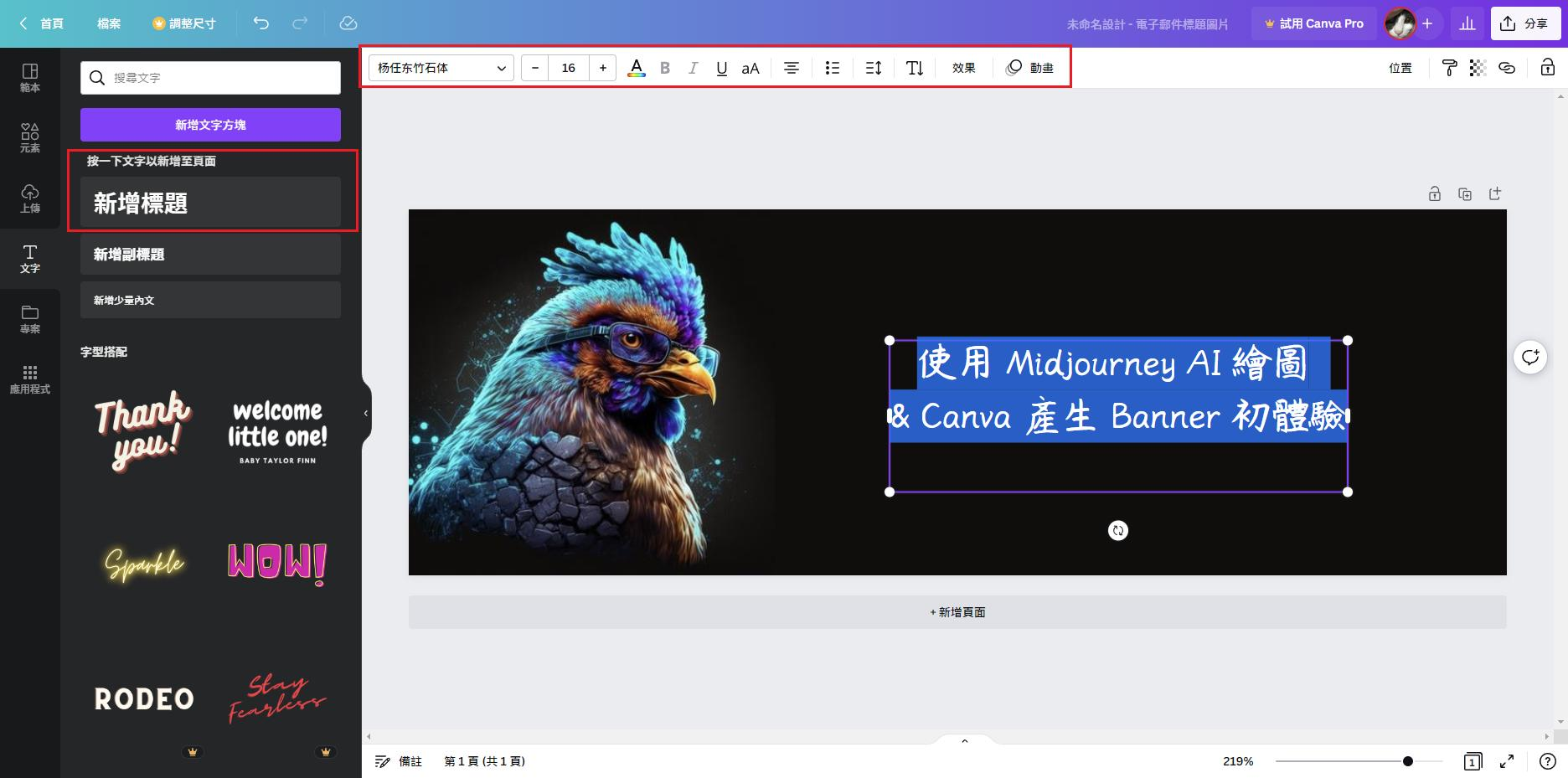
Task: Click the font size field showing 16
Action: [x=569, y=68]
